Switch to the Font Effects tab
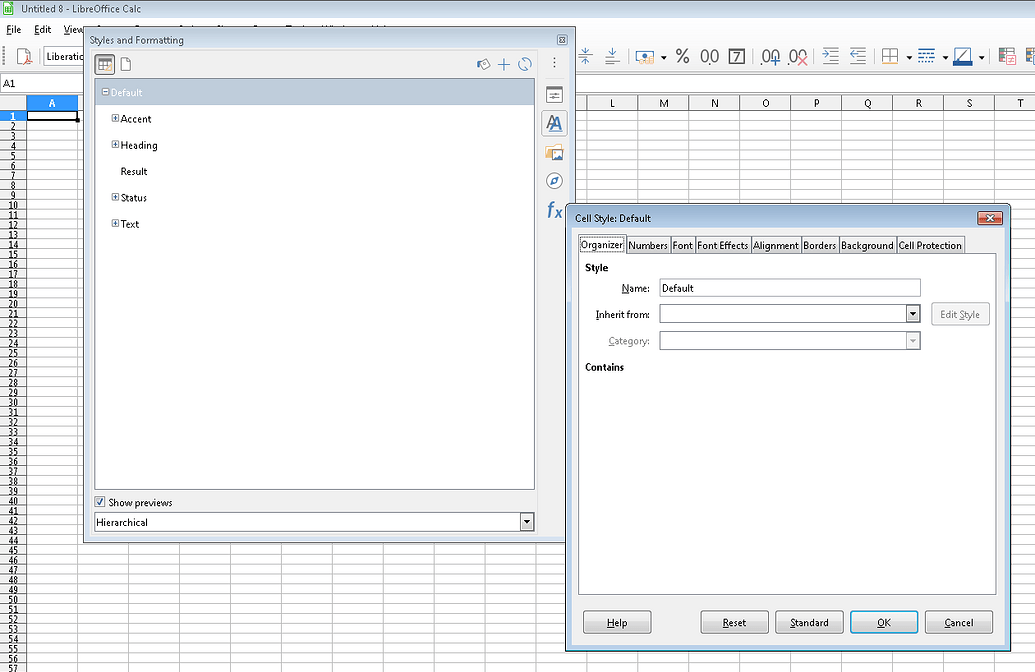The width and height of the screenshot is (1035, 672). coord(722,244)
